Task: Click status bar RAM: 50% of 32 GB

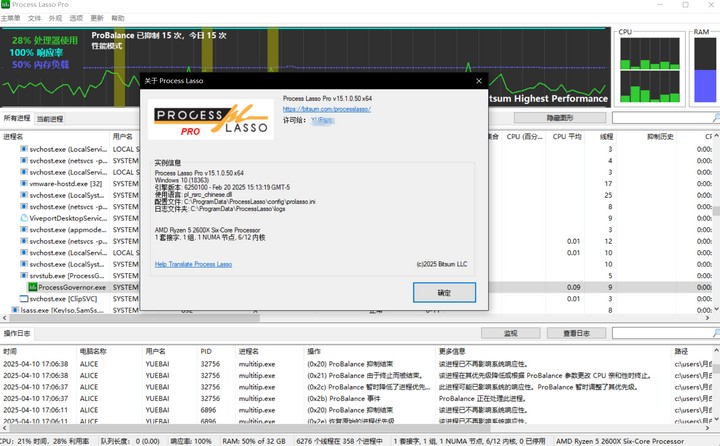Action: pyautogui.click(x=254, y=441)
